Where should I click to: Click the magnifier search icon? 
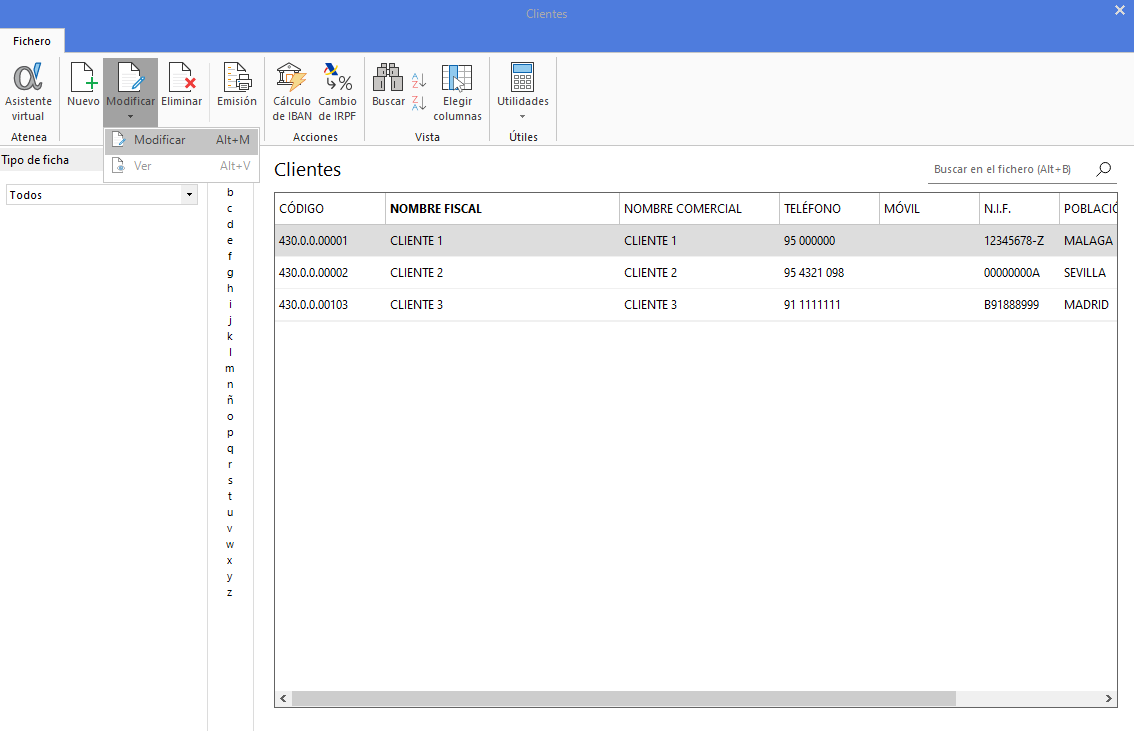click(x=1104, y=169)
